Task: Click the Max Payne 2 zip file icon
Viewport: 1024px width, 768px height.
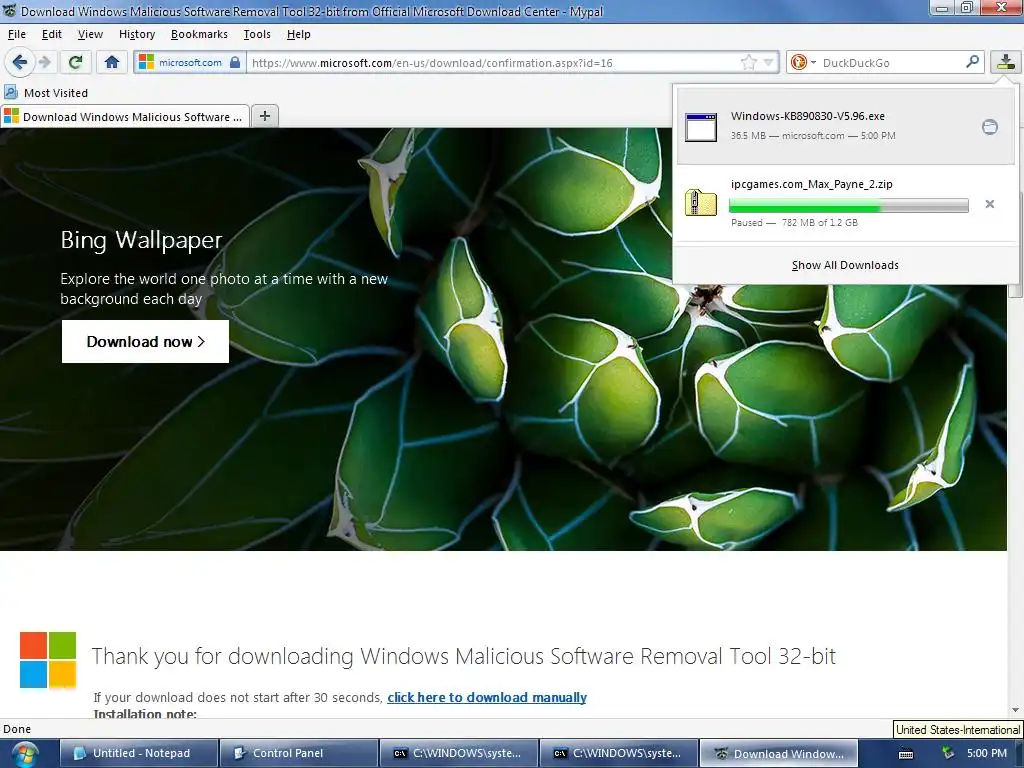Action: [701, 202]
